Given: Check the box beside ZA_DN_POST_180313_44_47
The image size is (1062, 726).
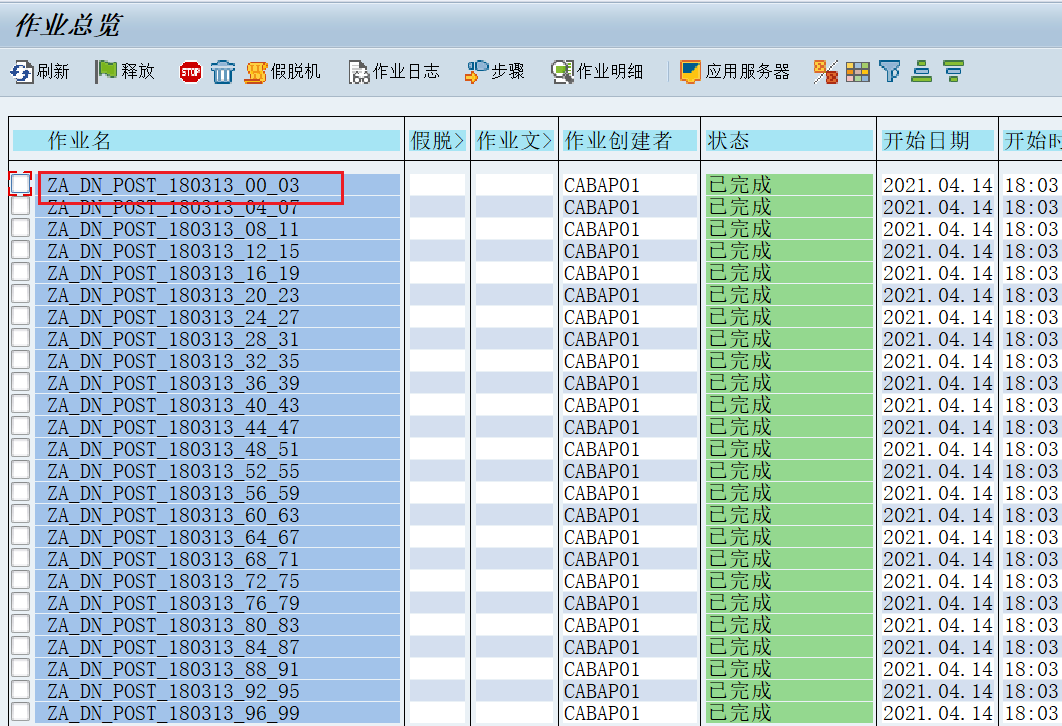Looking at the screenshot, I should (20, 426).
